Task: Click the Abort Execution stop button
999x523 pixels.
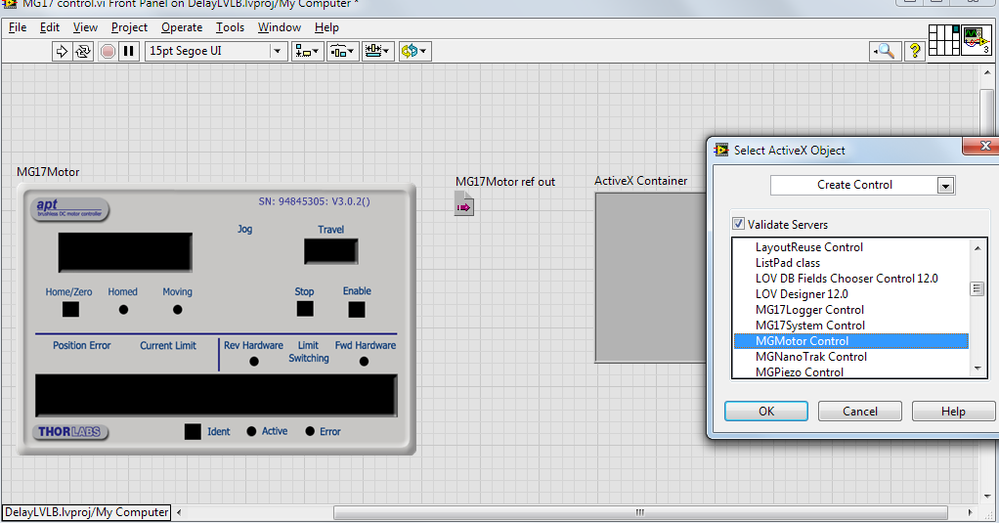Action: (108, 51)
